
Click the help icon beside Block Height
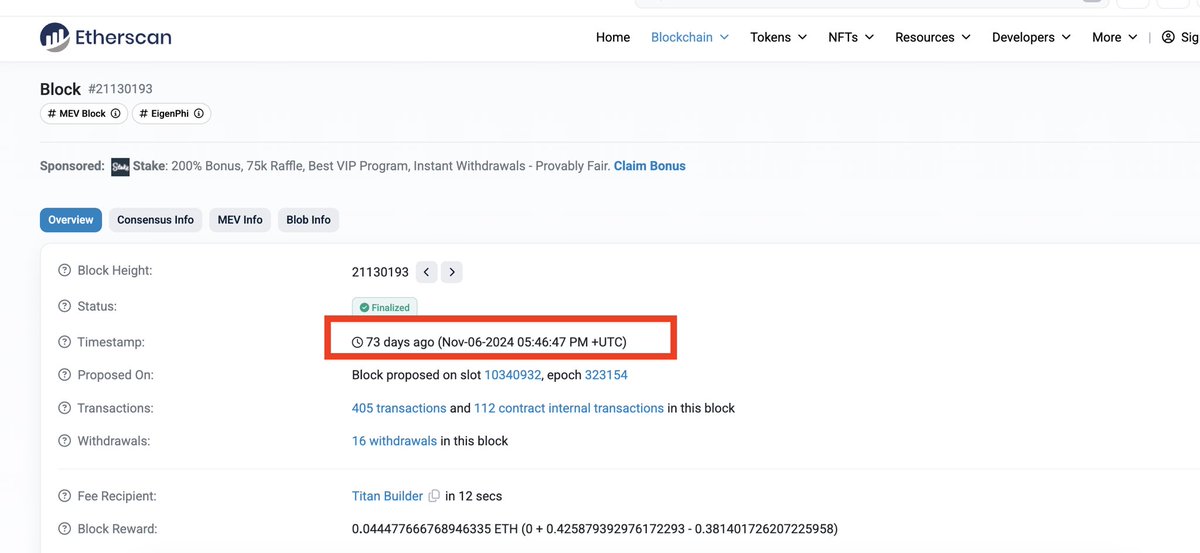coord(65,271)
